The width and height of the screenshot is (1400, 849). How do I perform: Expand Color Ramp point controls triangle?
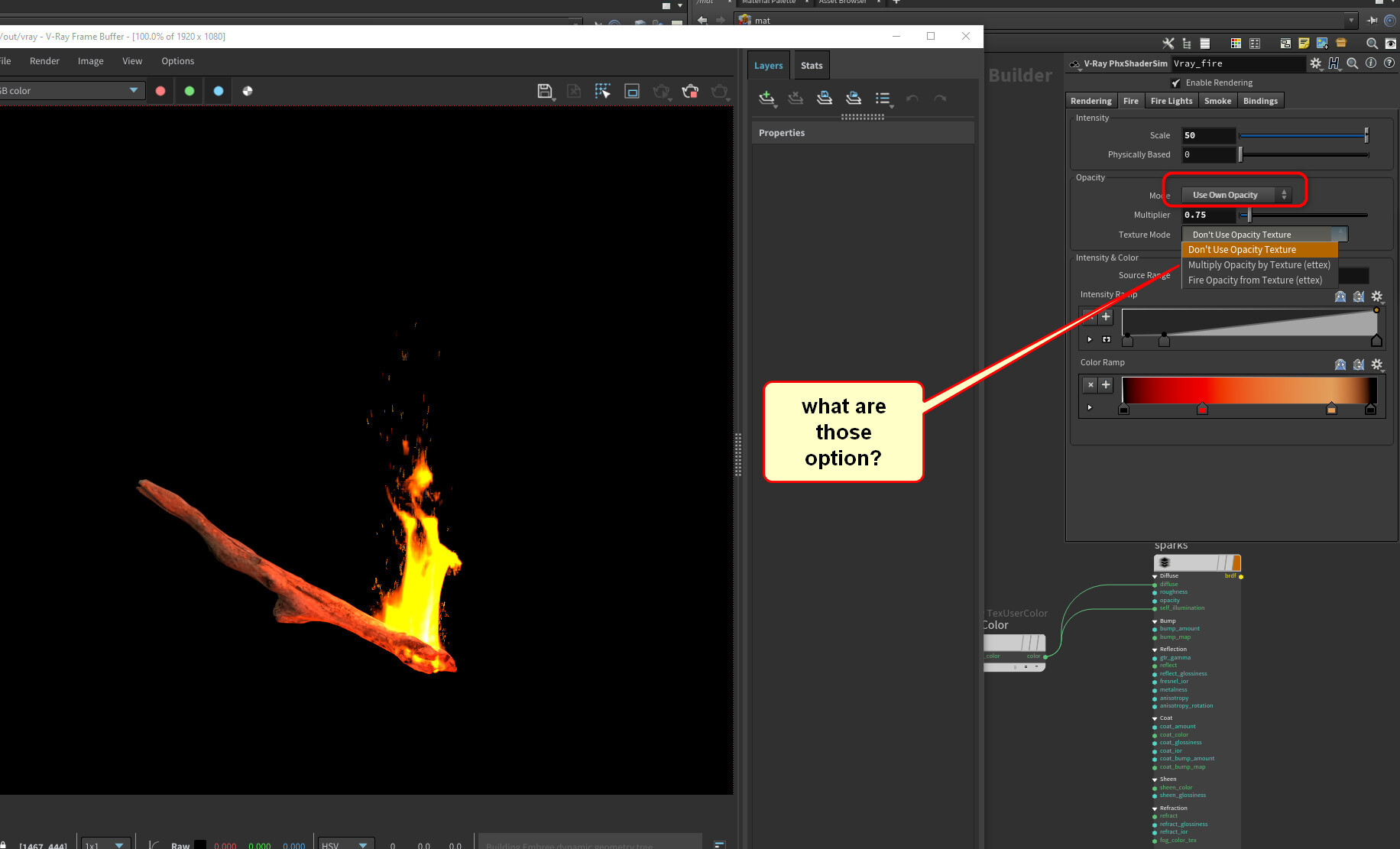(x=1090, y=408)
